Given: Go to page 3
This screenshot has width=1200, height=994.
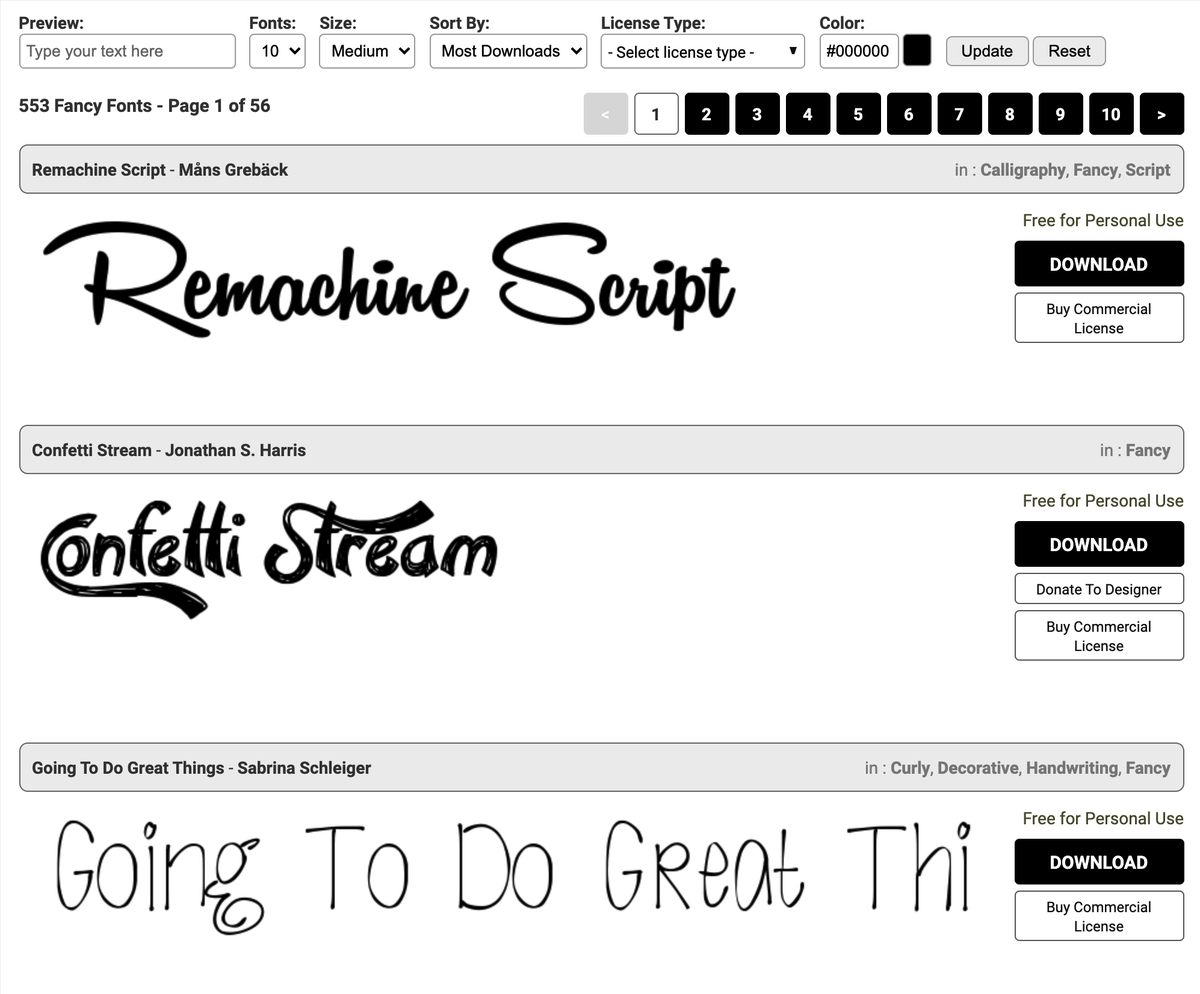Looking at the screenshot, I should [x=757, y=114].
